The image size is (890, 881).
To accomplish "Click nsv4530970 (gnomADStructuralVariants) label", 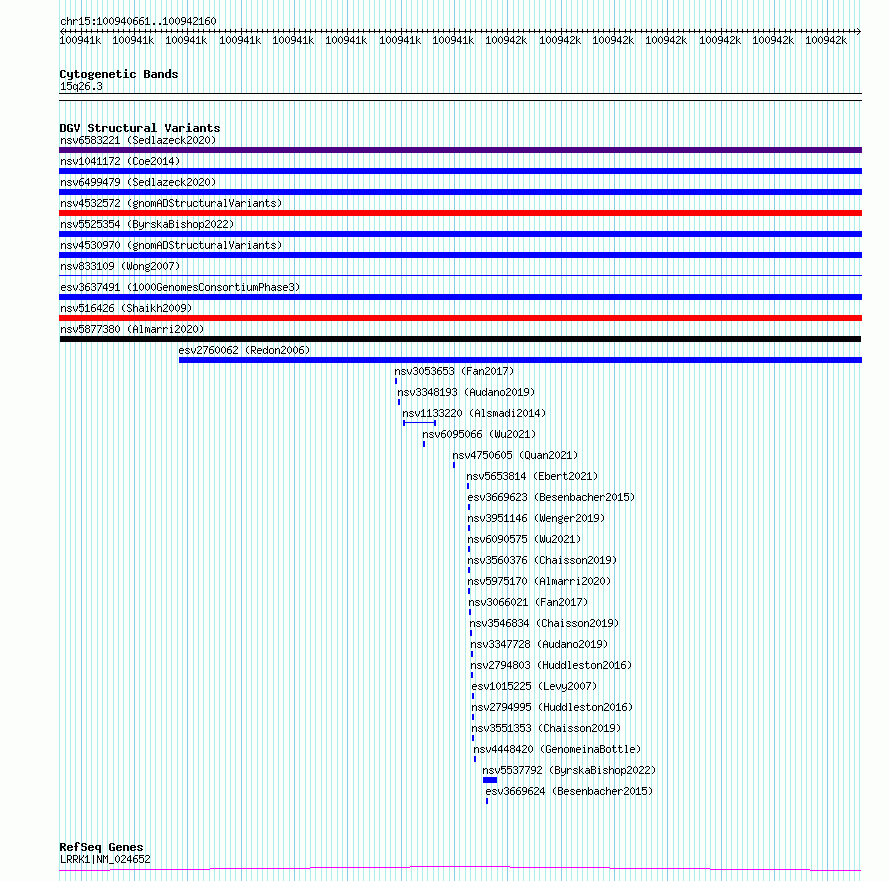I will 171,245.
